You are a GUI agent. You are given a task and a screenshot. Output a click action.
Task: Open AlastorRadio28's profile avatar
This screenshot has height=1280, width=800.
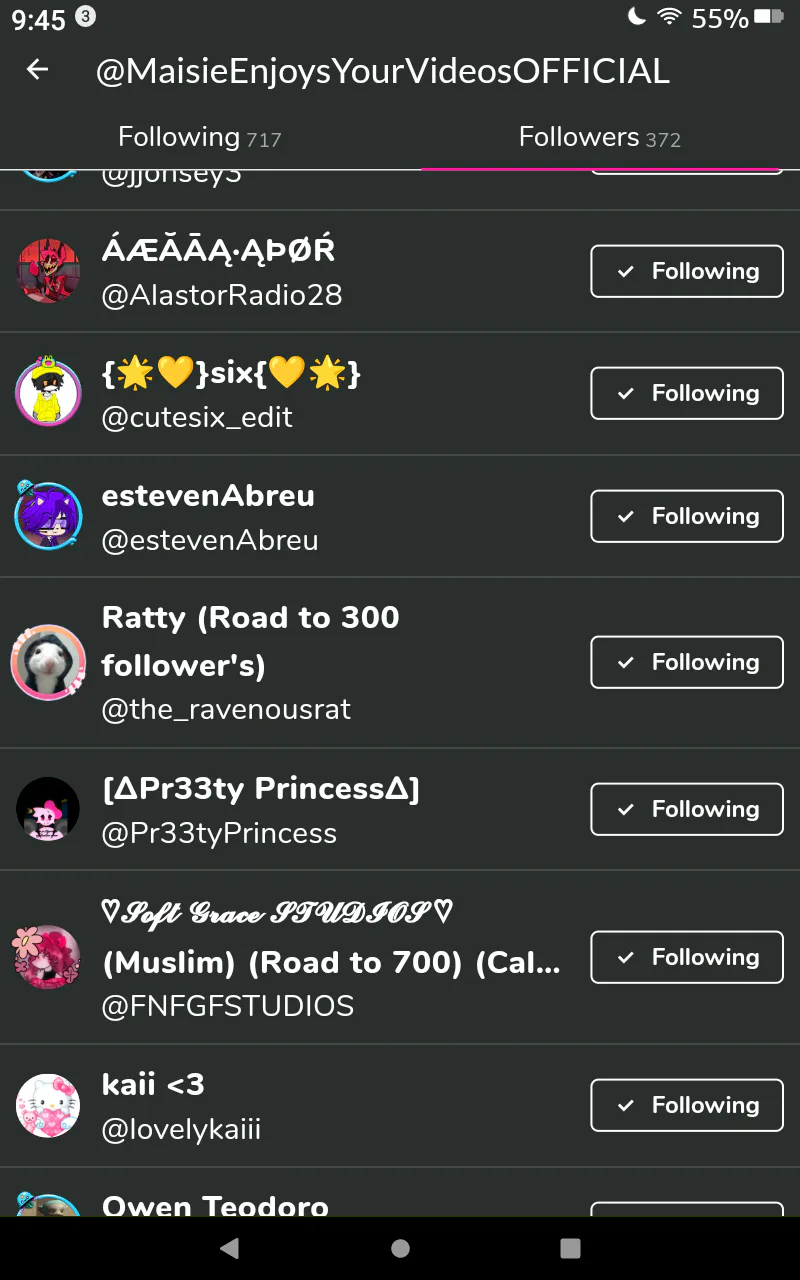point(48,271)
